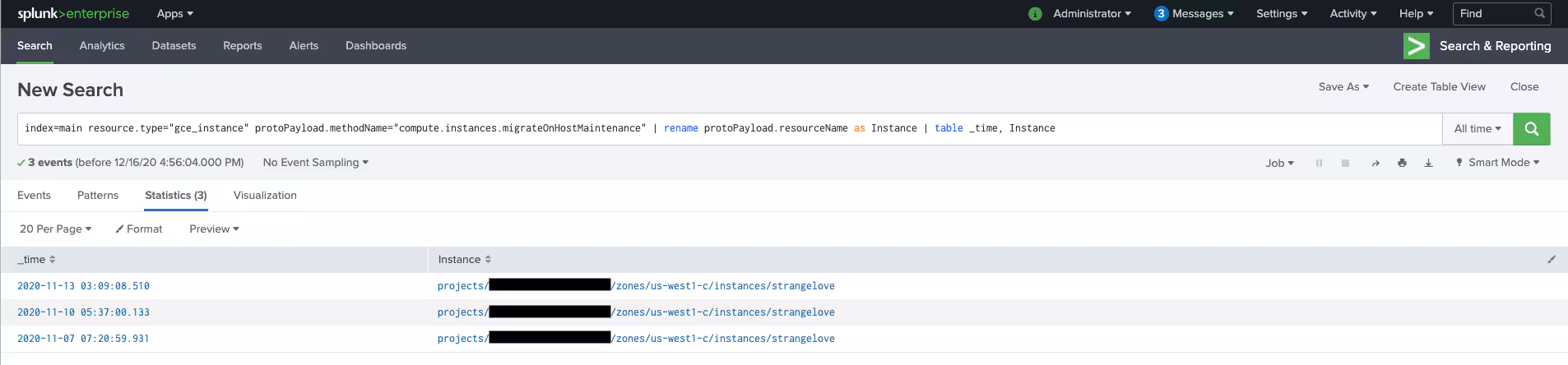Export results with download icon

point(1428,163)
